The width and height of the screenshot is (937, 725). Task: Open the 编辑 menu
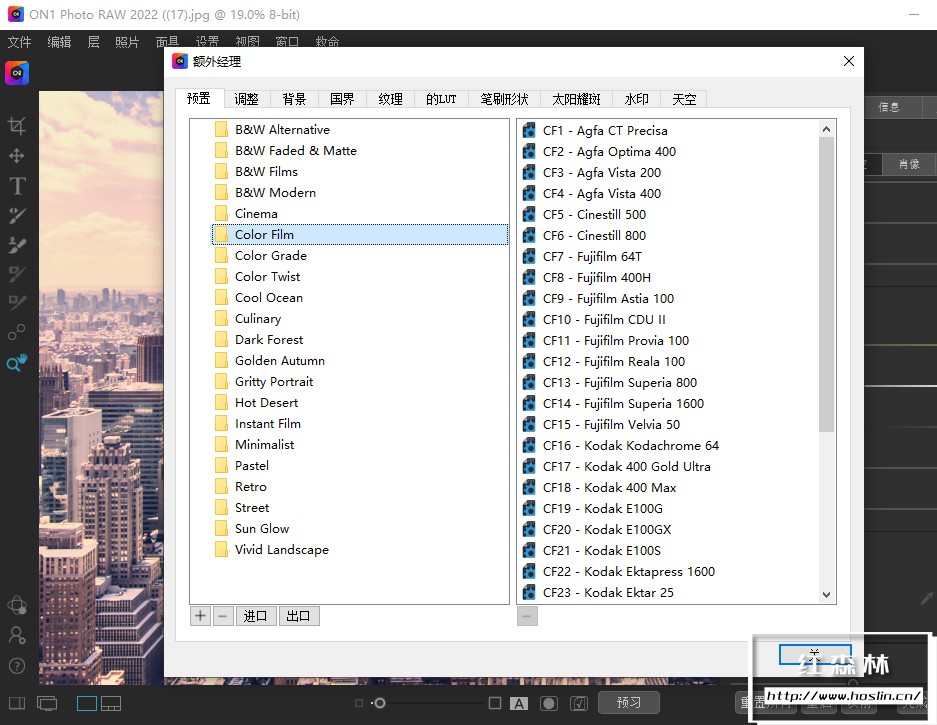(x=59, y=42)
